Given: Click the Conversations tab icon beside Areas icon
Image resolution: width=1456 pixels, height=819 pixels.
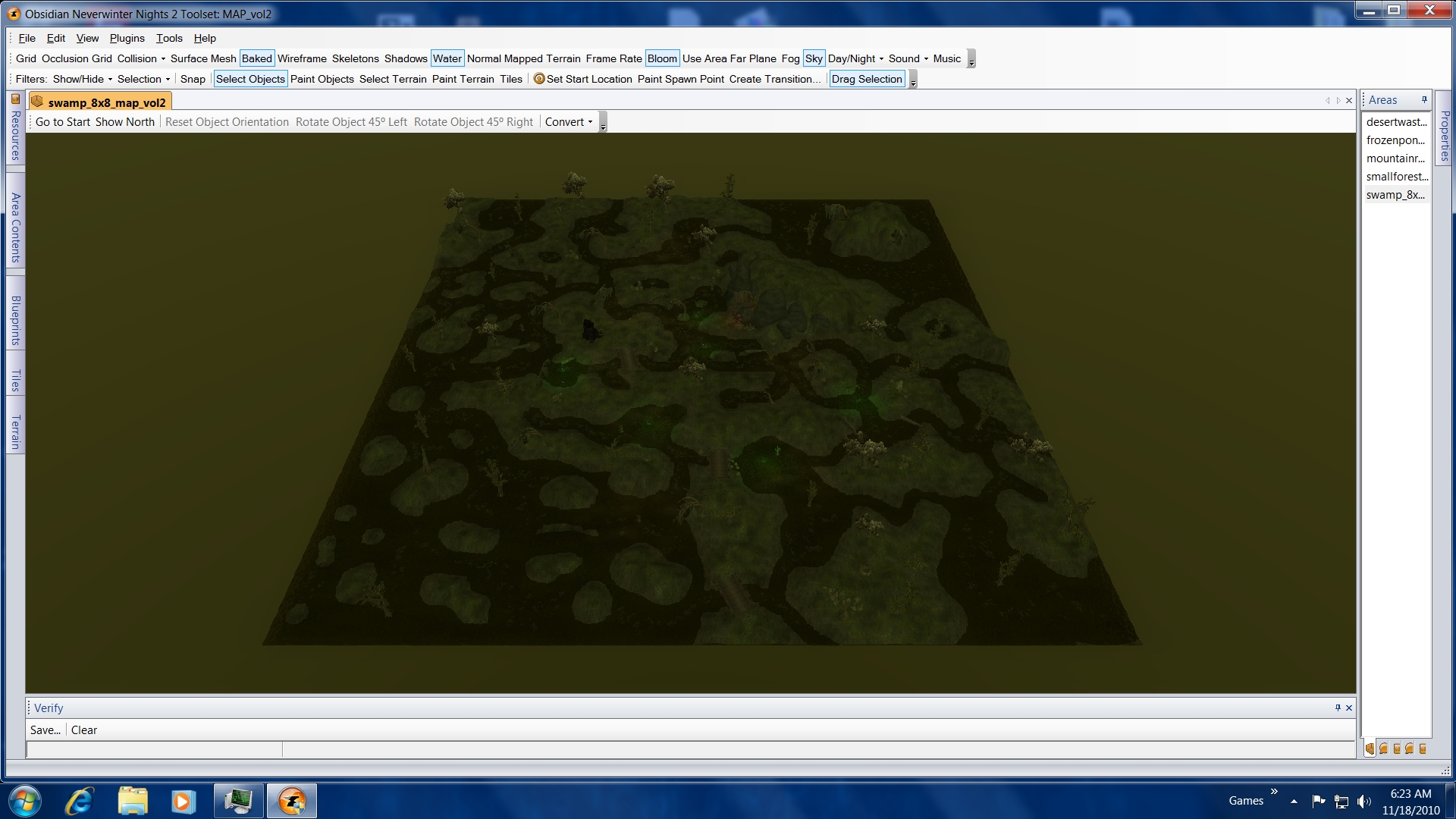Looking at the screenshot, I should [1384, 748].
